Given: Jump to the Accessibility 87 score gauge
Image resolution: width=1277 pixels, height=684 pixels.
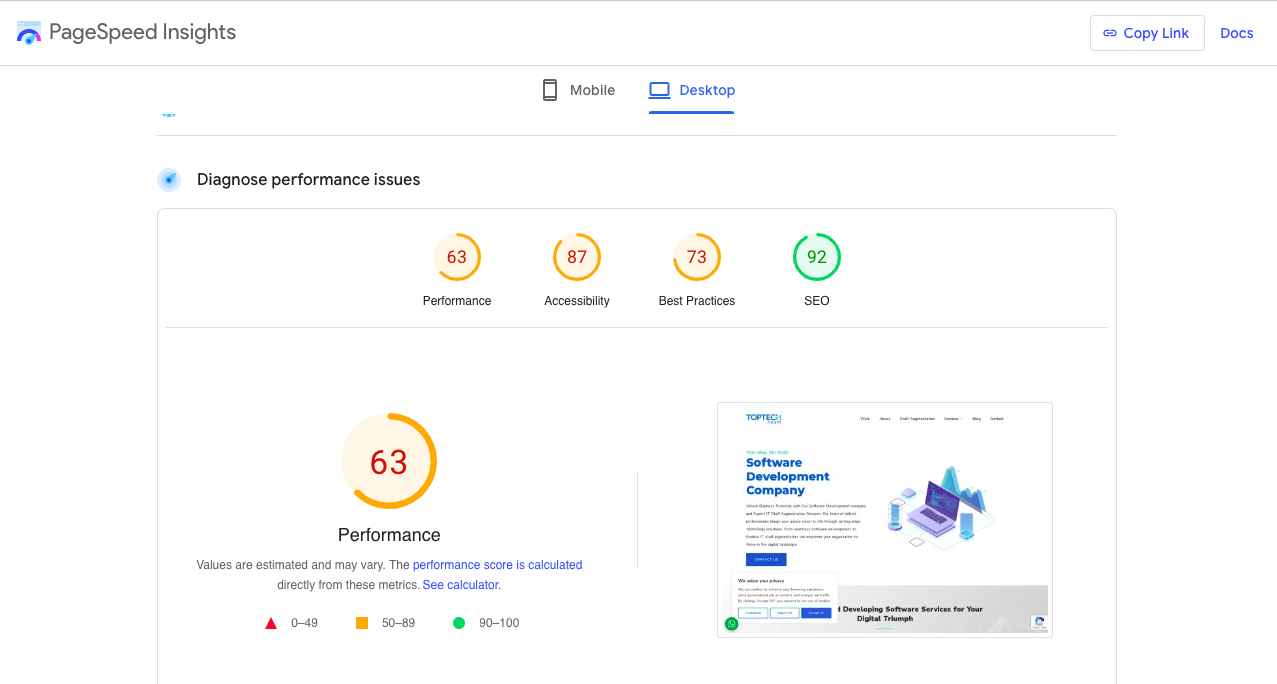Looking at the screenshot, I should [x=577, y=257].
